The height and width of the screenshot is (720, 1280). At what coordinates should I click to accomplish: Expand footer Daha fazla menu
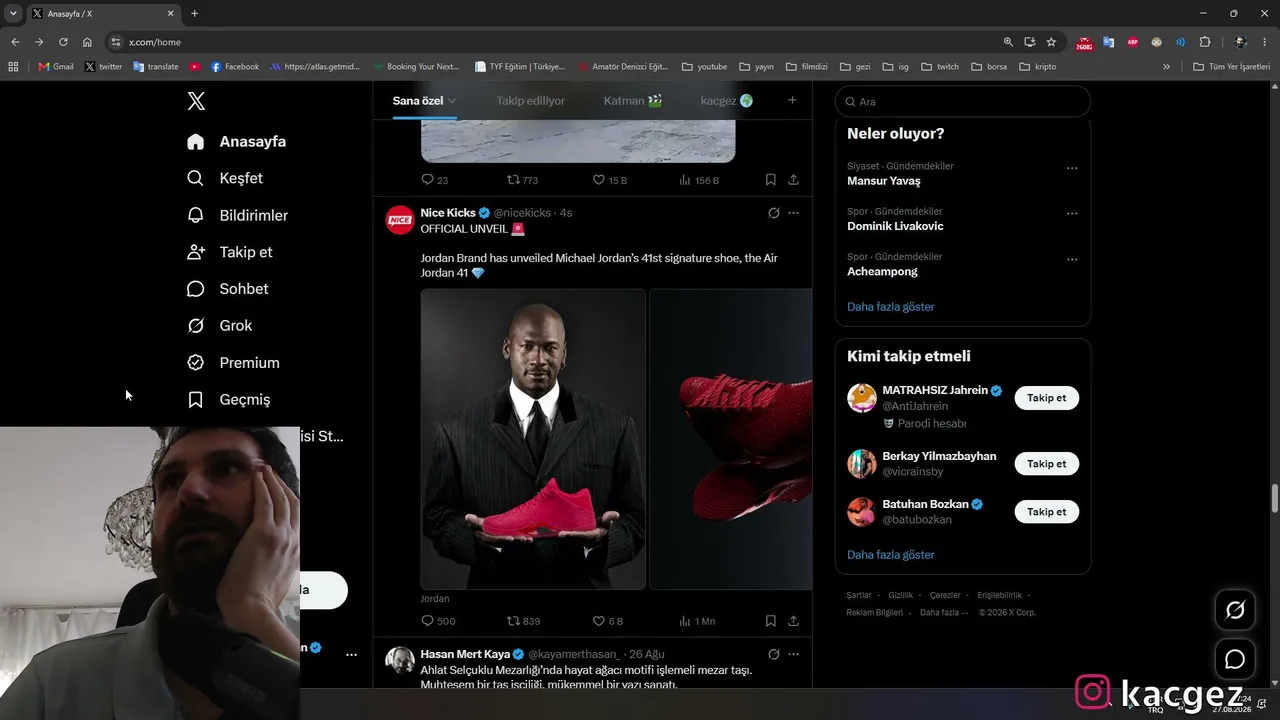coord(944,613)
